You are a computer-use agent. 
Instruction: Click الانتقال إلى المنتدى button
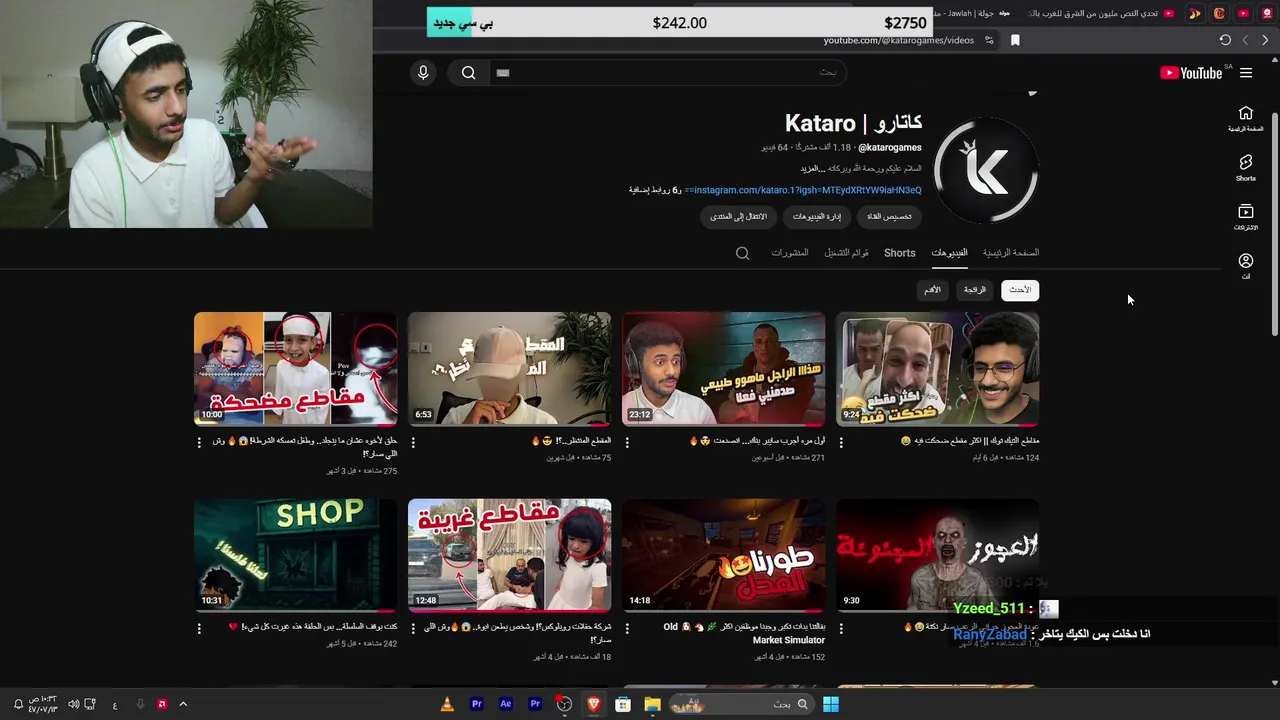pyautogui.click(x=738, y=216)
